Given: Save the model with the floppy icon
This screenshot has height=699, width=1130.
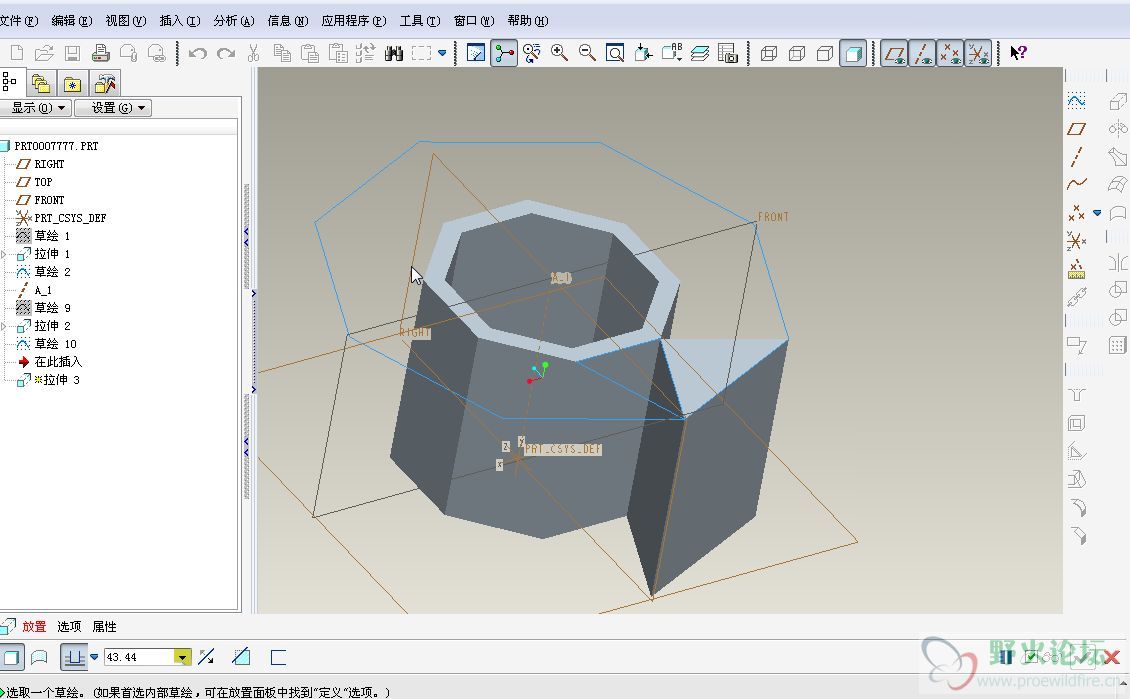Looking at the screenshot, I should click(x=72, y=53).
